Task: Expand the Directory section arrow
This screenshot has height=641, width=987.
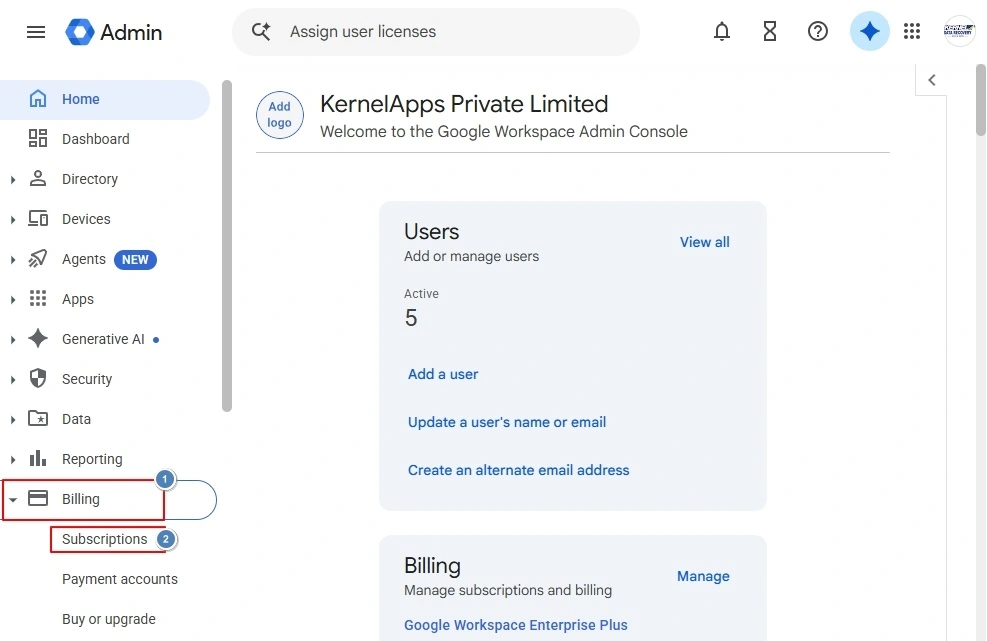Action: coord(13,179)
